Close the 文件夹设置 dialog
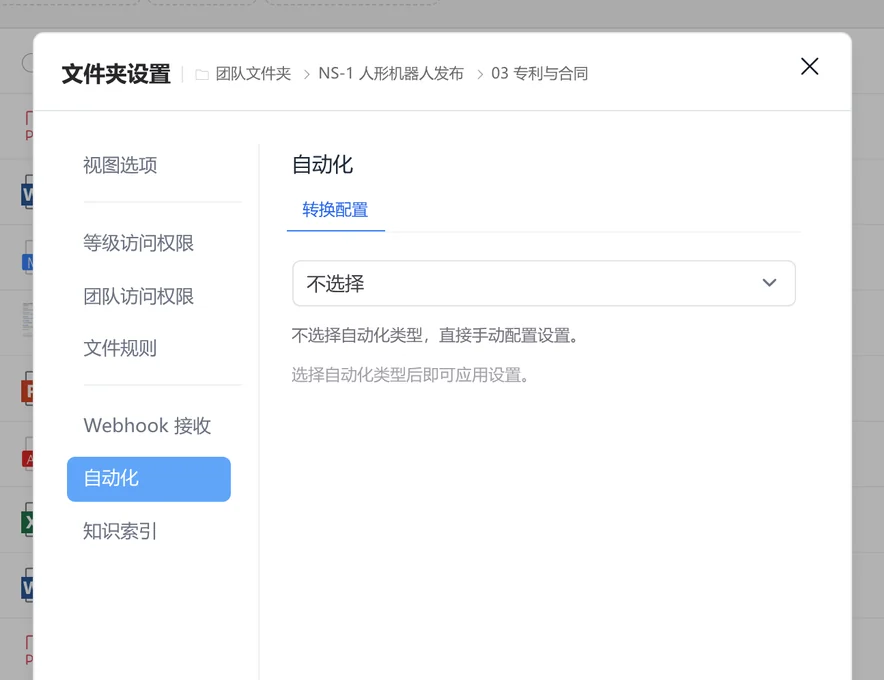Screen dimensions: 884x680 pos(810,67)
